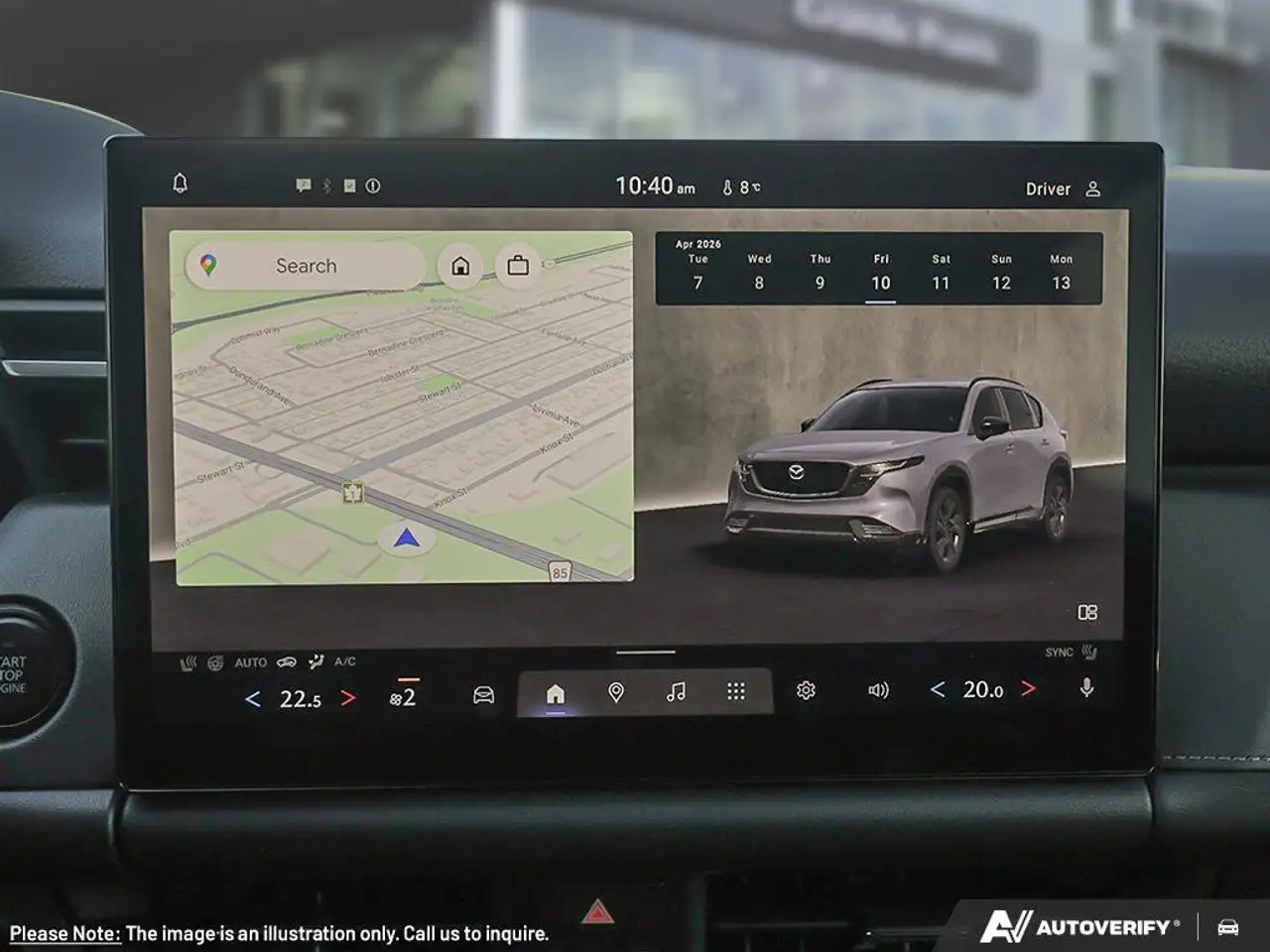Toggle AUTO climate mode

(x=250, y=662)
